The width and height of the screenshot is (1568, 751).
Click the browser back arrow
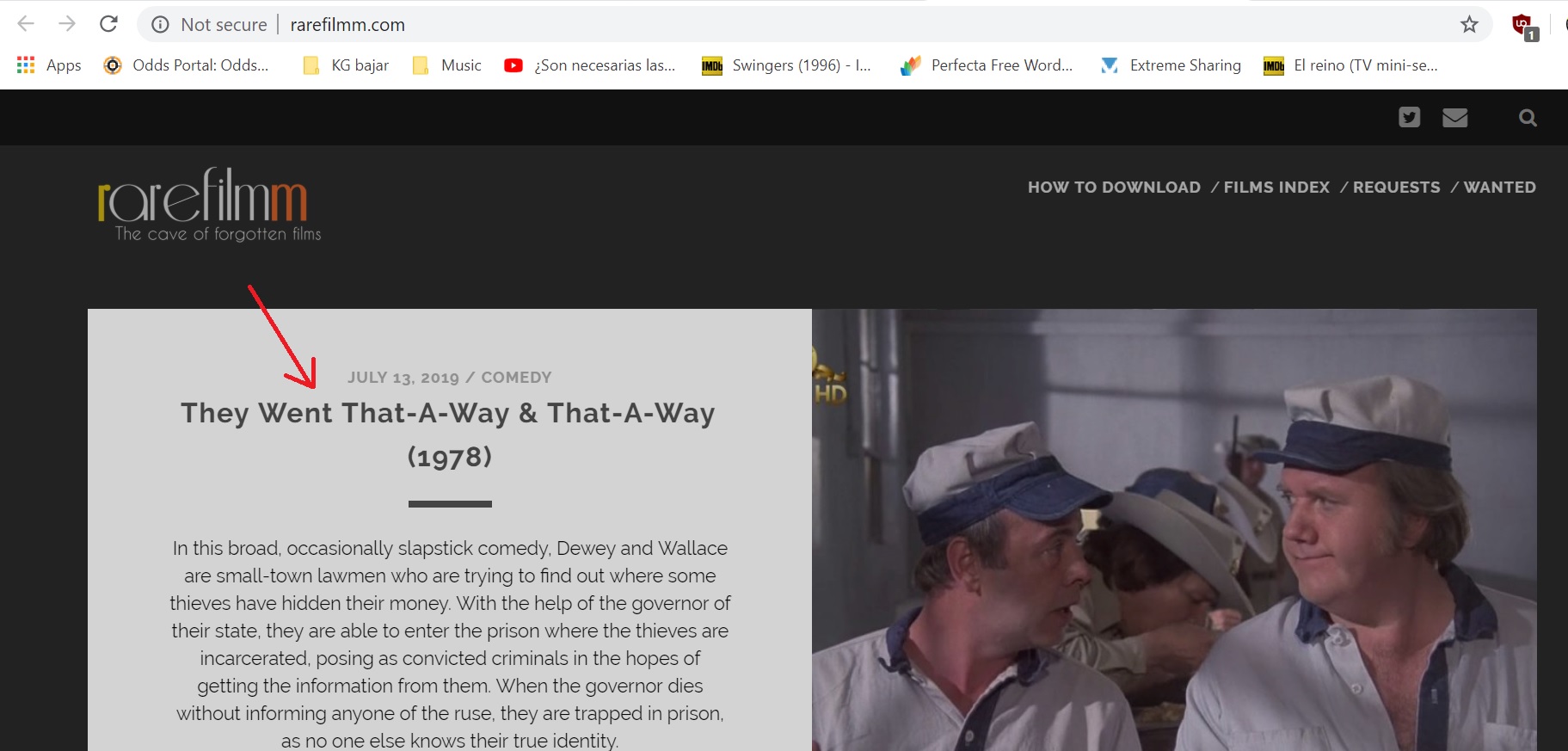click(x=26, y=24)
